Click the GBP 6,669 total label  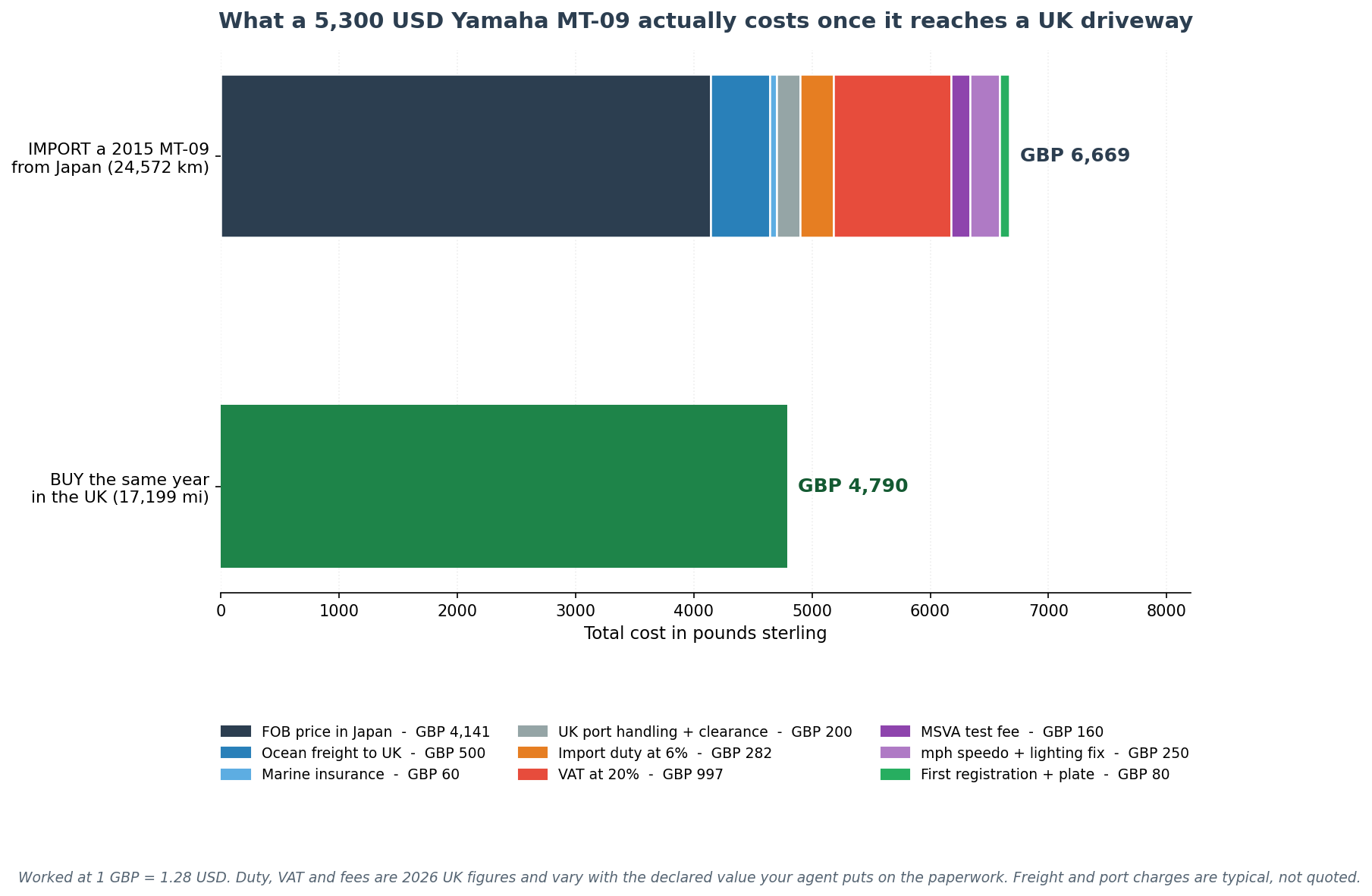[x=1075, y=155]
